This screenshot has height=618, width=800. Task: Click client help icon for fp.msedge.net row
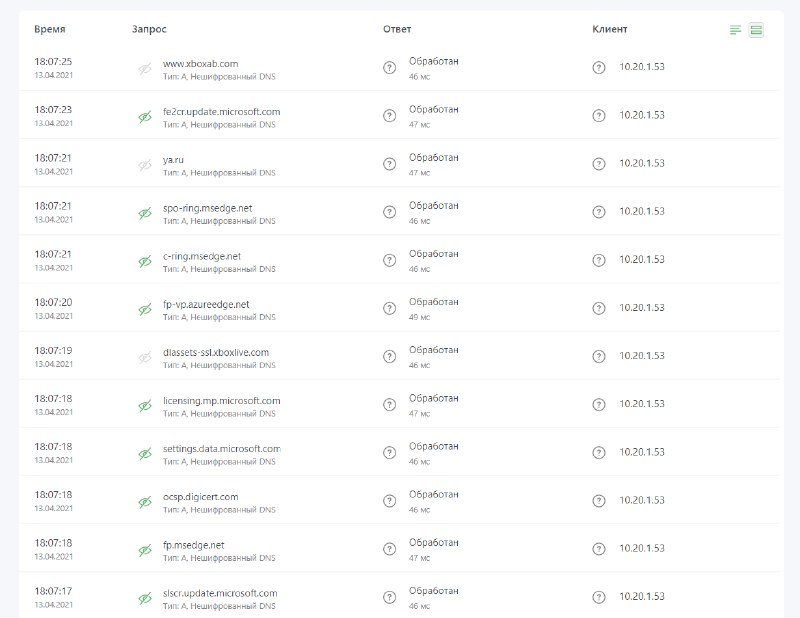click(x=599, y=549)
